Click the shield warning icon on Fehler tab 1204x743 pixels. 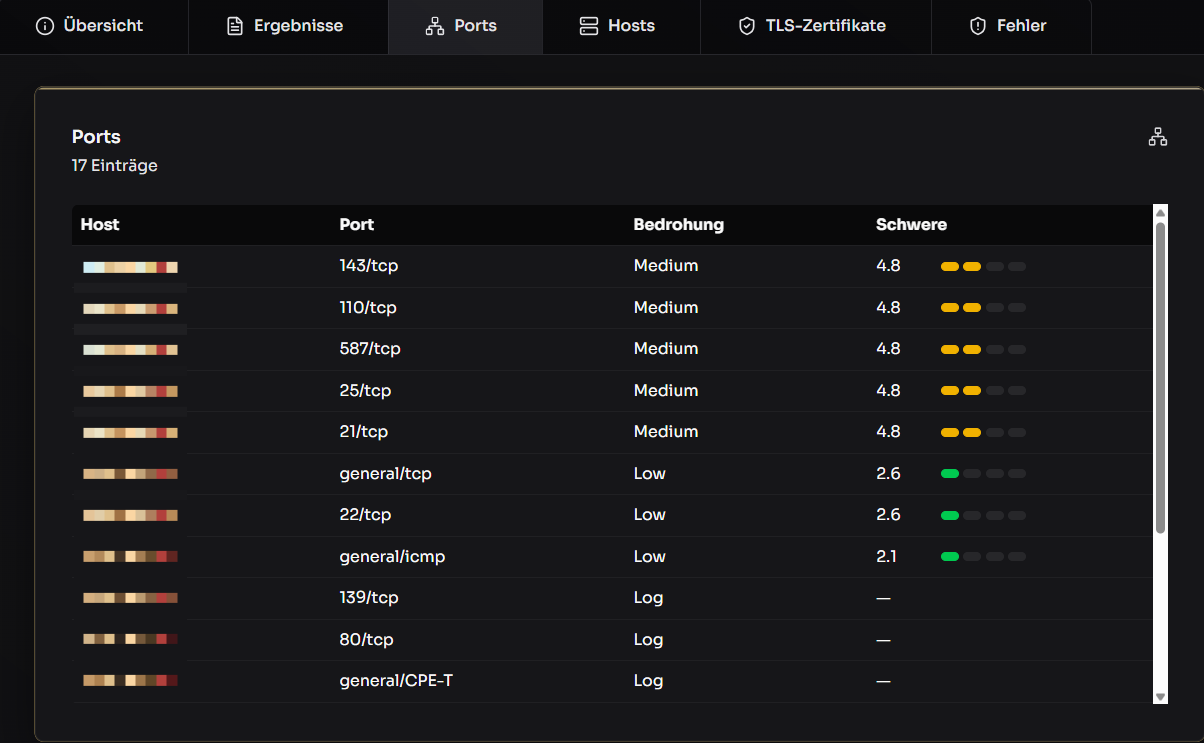(978, 26)
